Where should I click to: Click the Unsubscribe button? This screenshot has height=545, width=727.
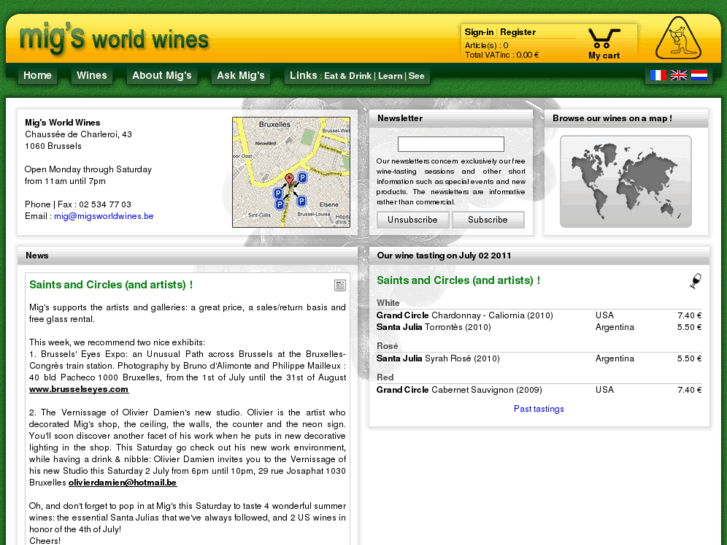coord(413,220)
